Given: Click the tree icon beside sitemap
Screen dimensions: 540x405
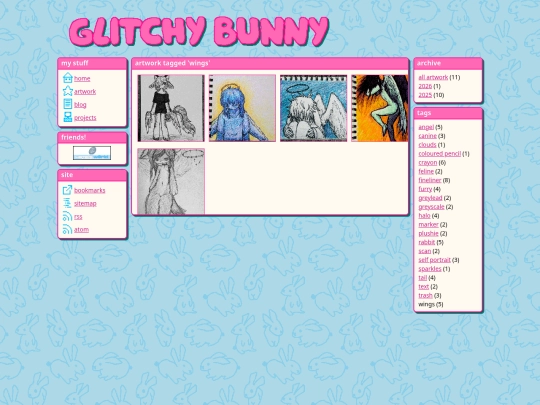Looking at the screenshot, I should tap(68, 203).
